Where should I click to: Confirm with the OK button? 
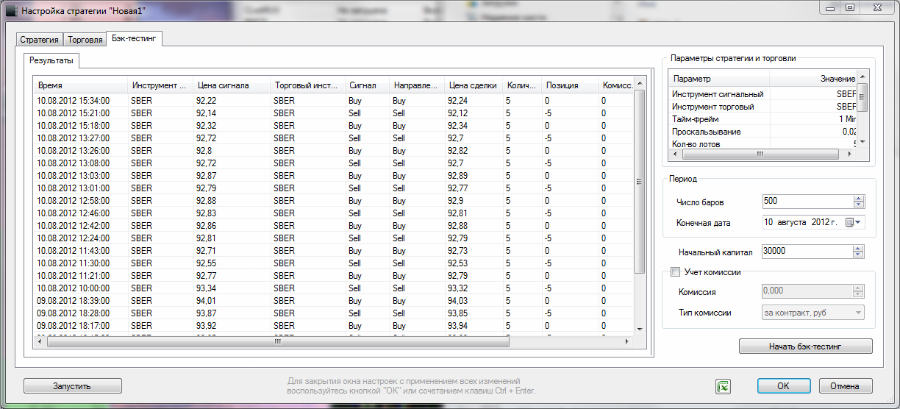tap(783, 386)
